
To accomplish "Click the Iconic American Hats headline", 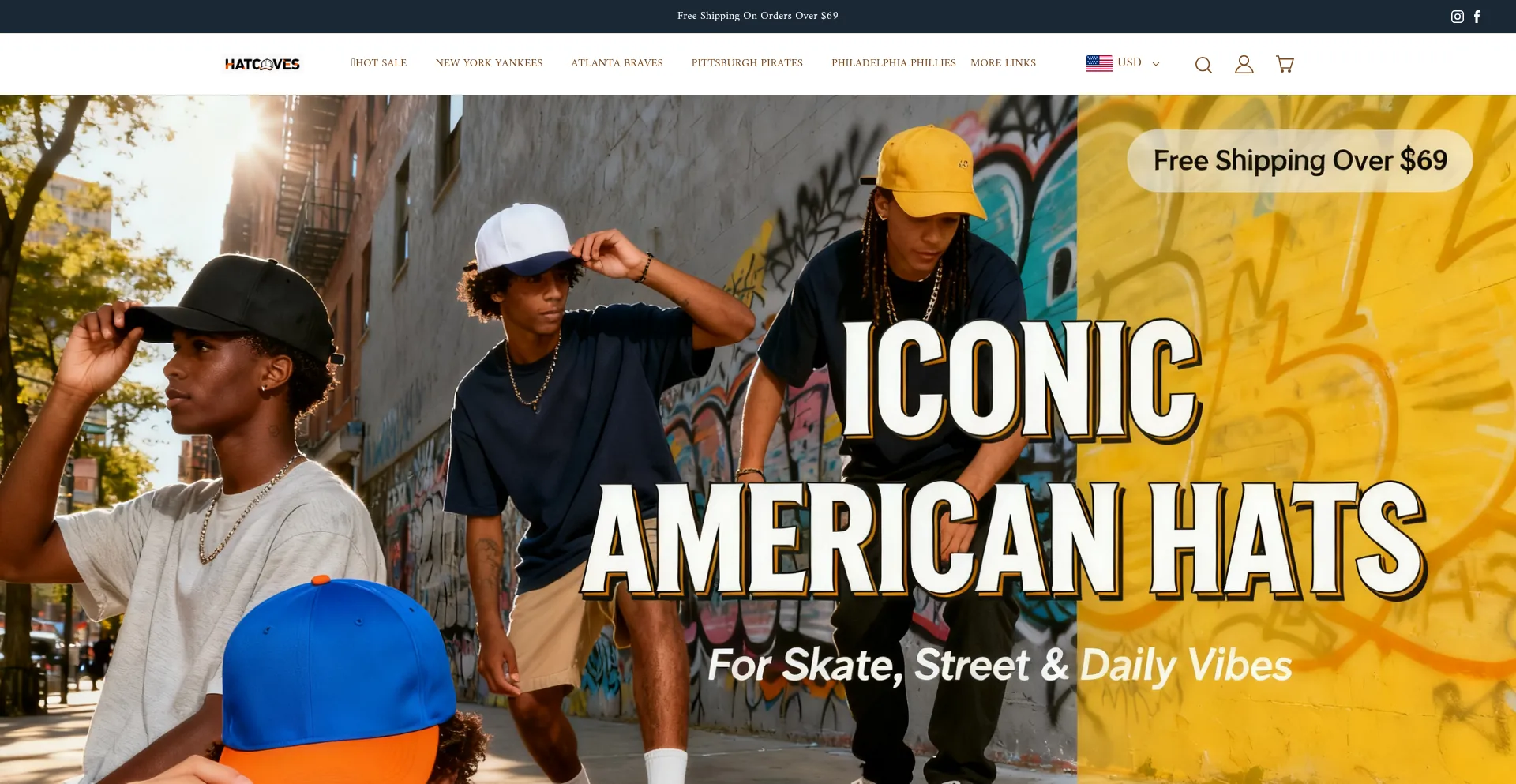I will click(1004, 458).
